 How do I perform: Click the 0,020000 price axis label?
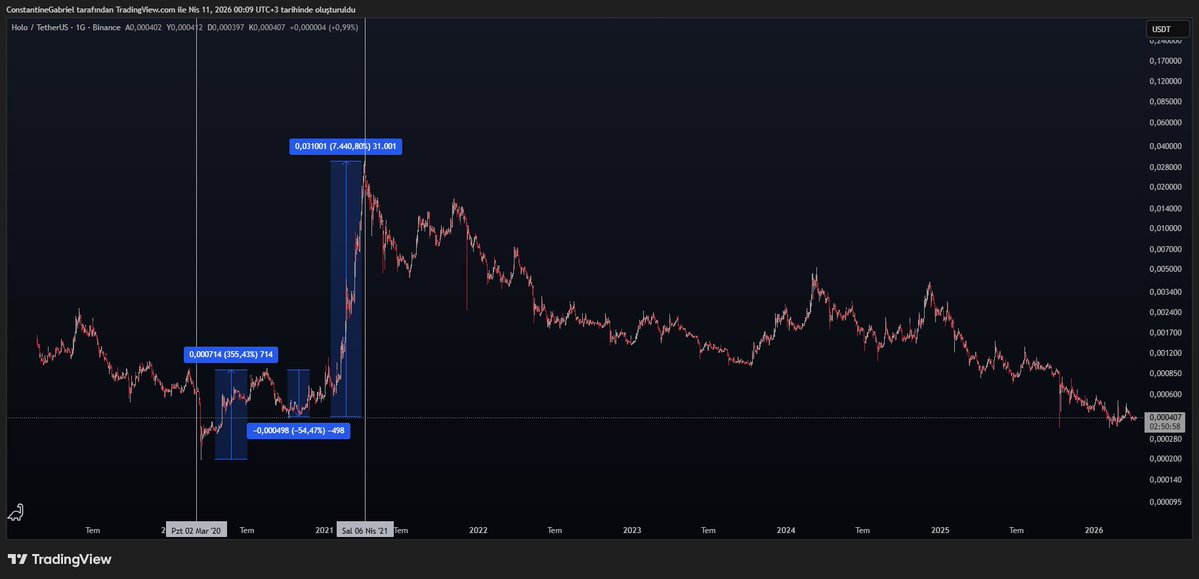tap(1167, 187)
